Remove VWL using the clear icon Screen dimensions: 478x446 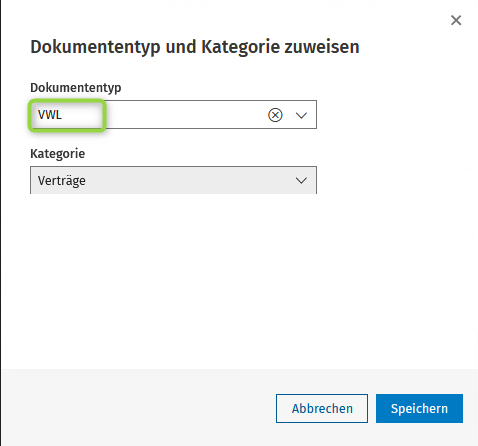click(275, 115)
